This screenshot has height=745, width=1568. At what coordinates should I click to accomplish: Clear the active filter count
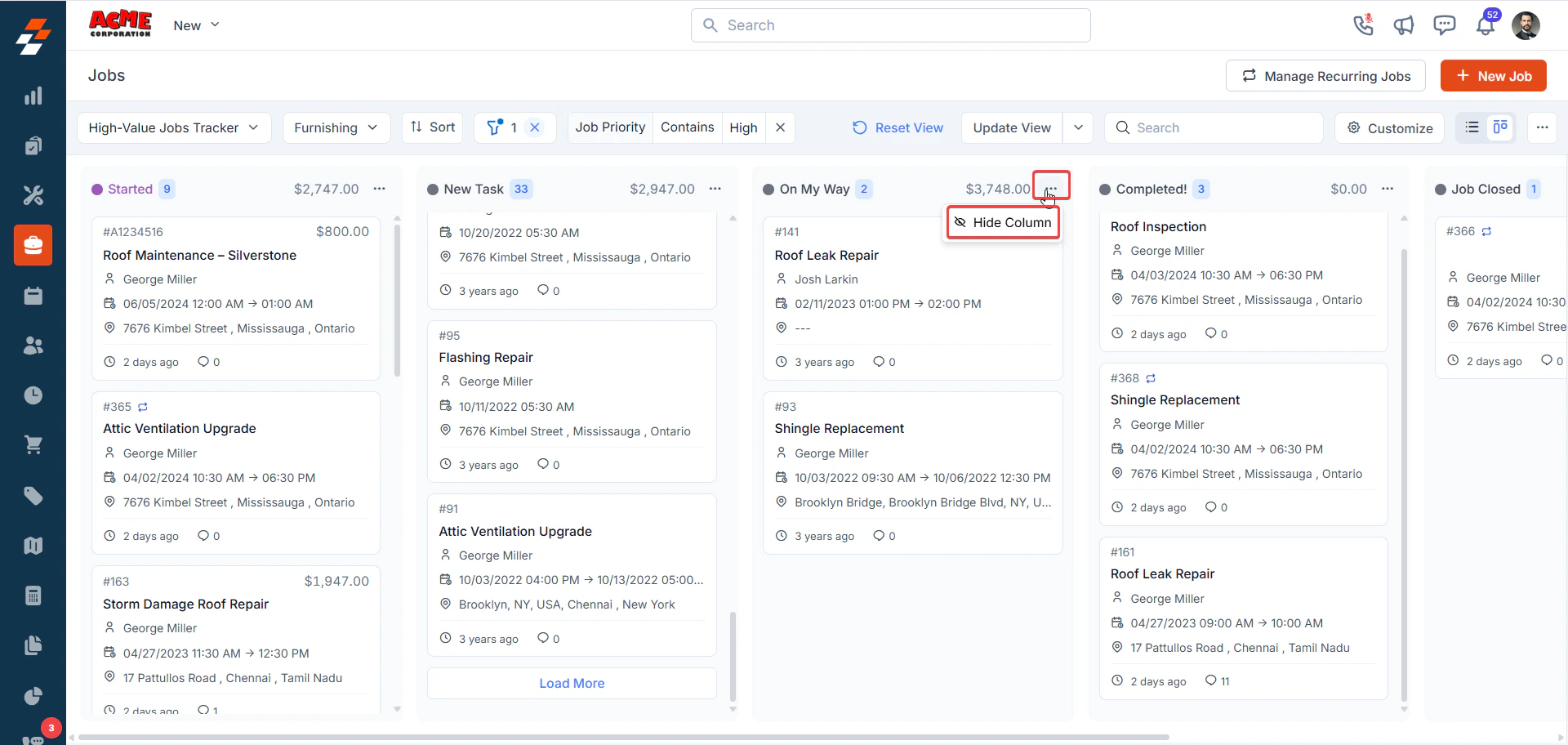[x=535, y=127]
